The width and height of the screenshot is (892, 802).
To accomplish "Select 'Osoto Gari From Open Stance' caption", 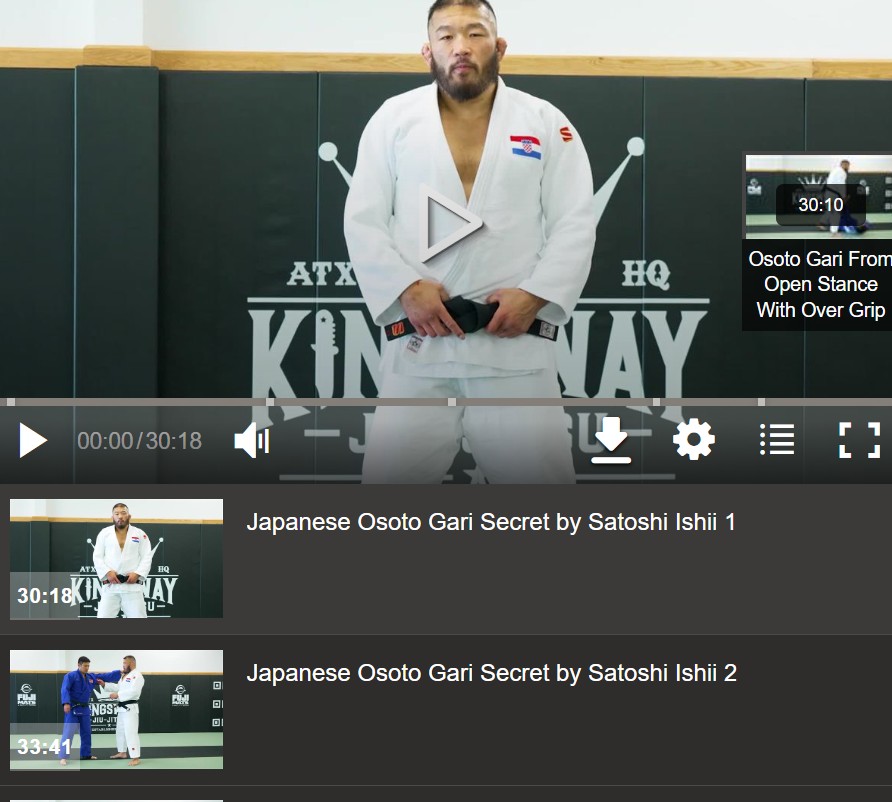I will point(819,284).
